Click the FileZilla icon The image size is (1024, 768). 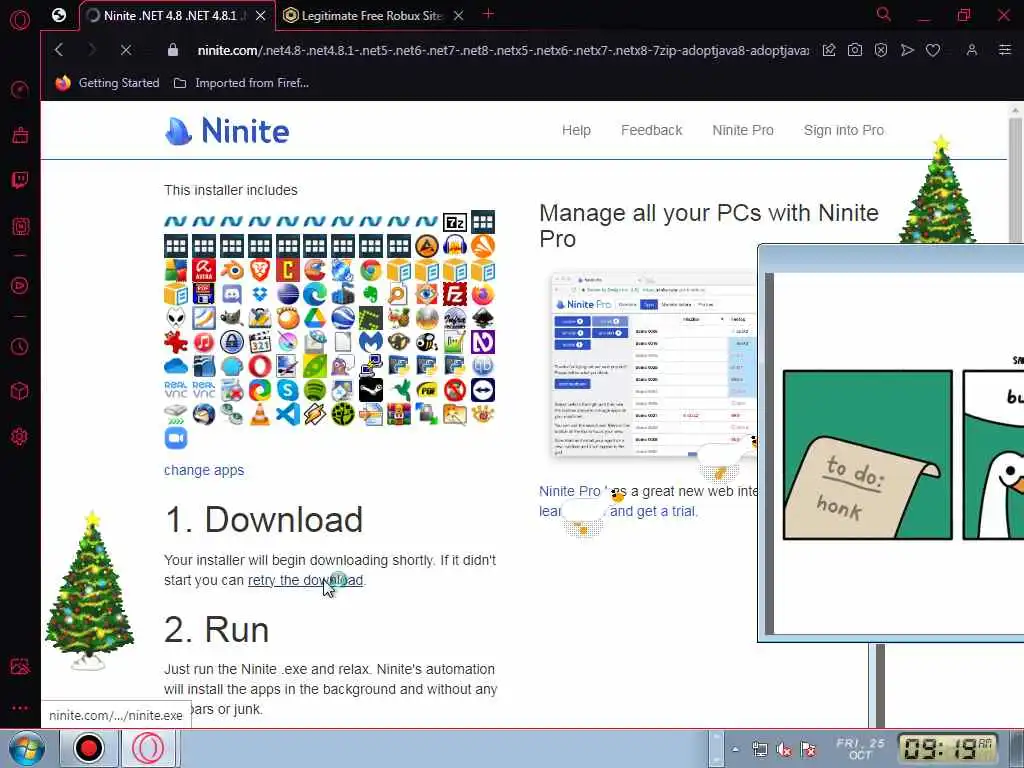pos(455,295)
